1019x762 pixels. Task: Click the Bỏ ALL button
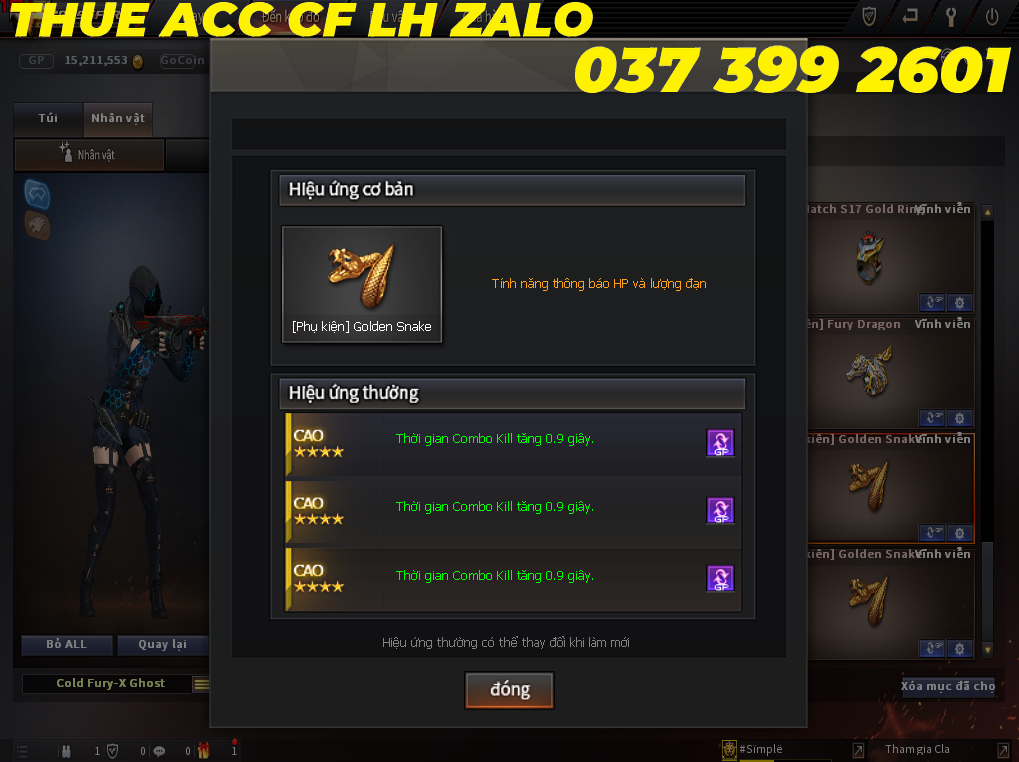pyautogui.click(x=66, y=644)
